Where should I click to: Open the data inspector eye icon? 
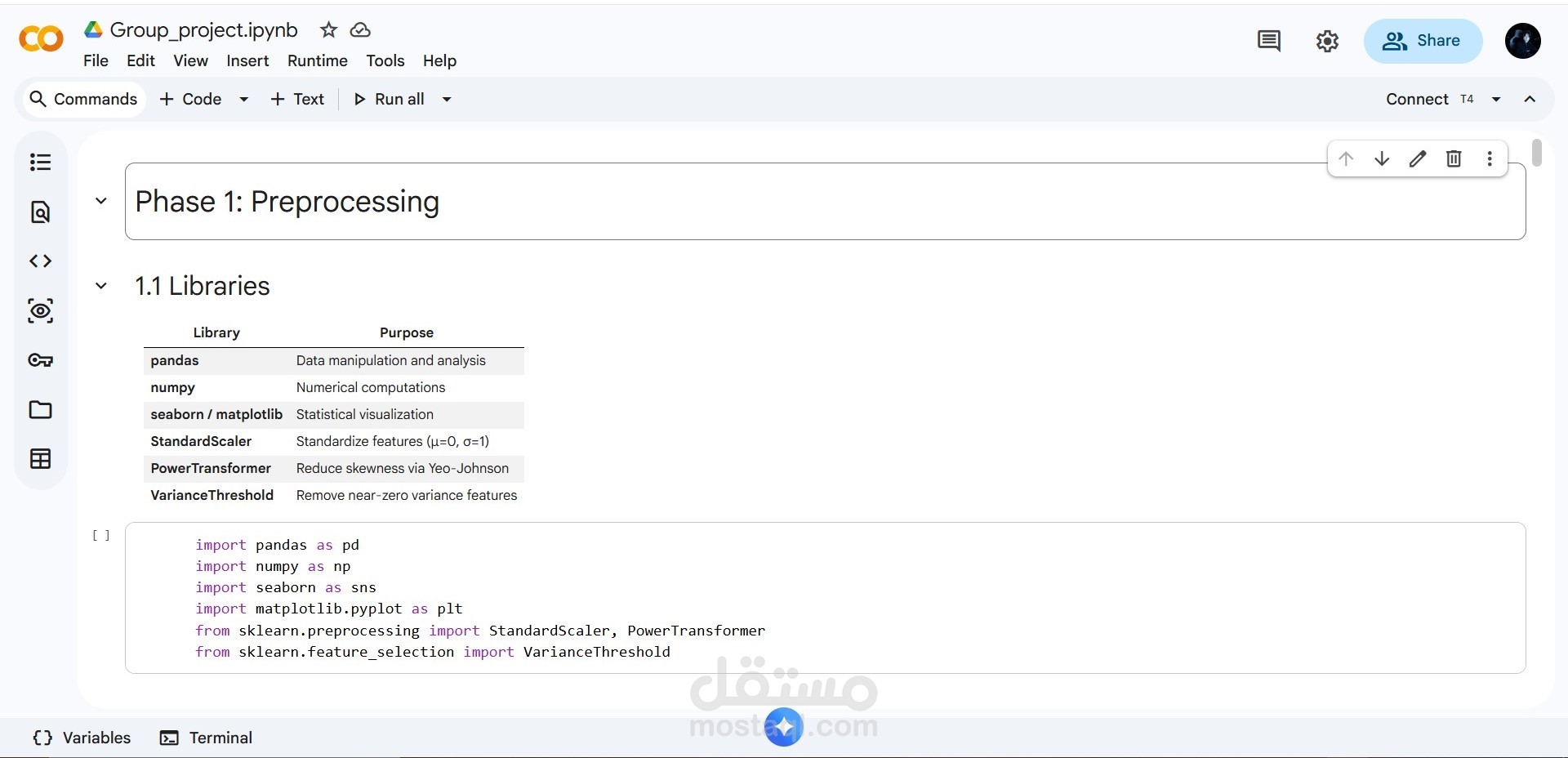[x=40, y=310]
